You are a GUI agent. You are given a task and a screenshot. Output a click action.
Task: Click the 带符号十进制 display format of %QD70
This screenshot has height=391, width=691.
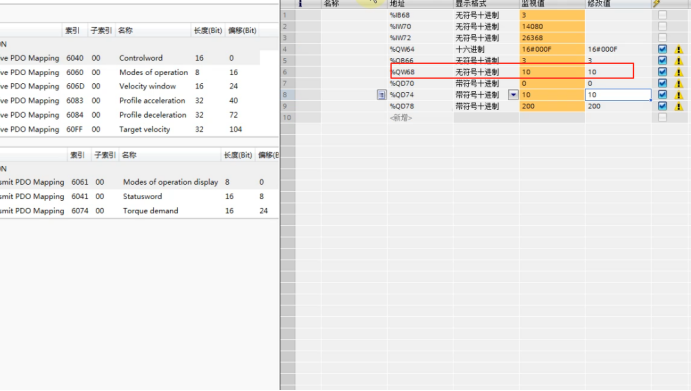tap(477, 83)
